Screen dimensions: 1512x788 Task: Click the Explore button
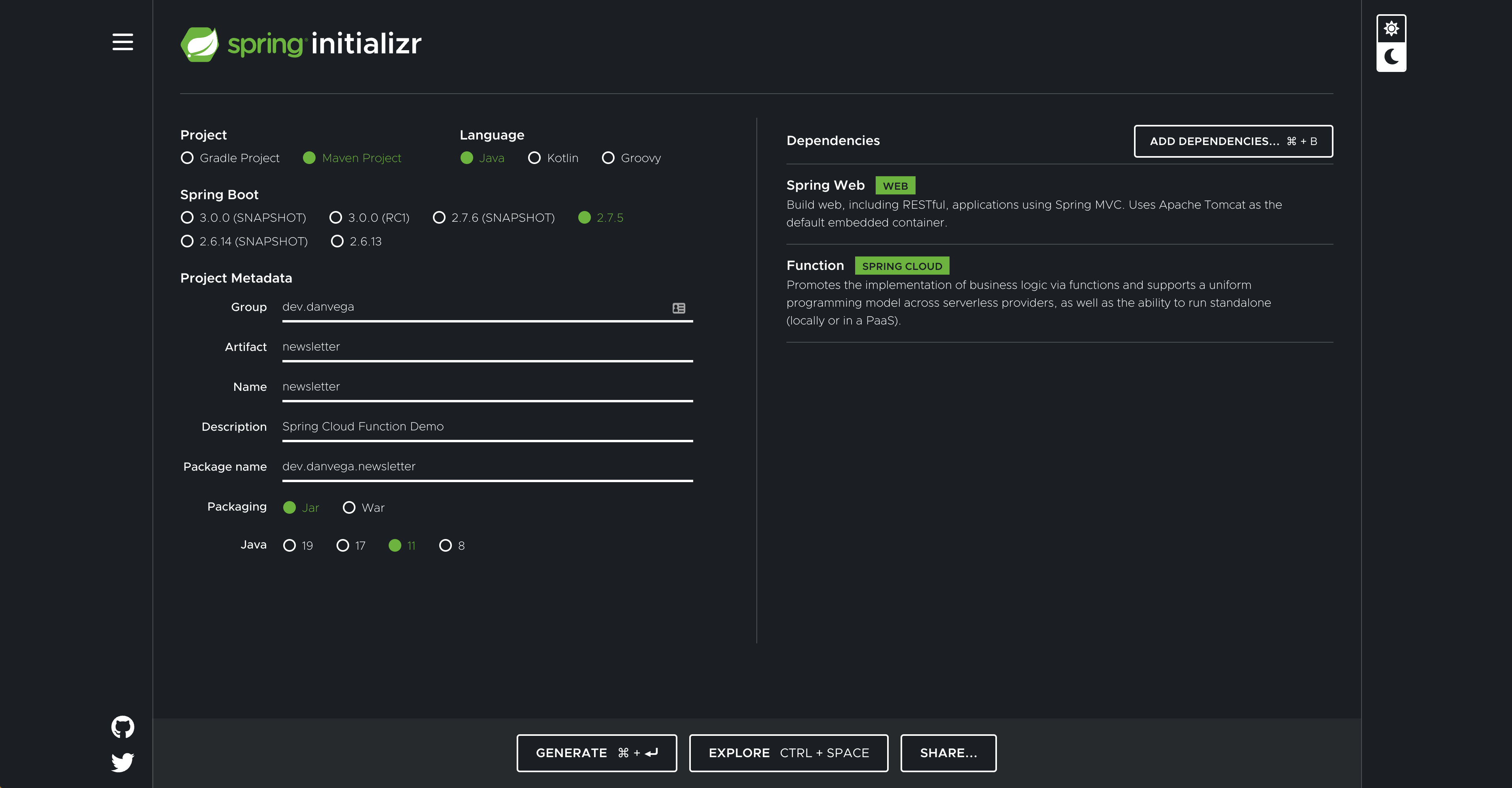click(x=788, y=753)
